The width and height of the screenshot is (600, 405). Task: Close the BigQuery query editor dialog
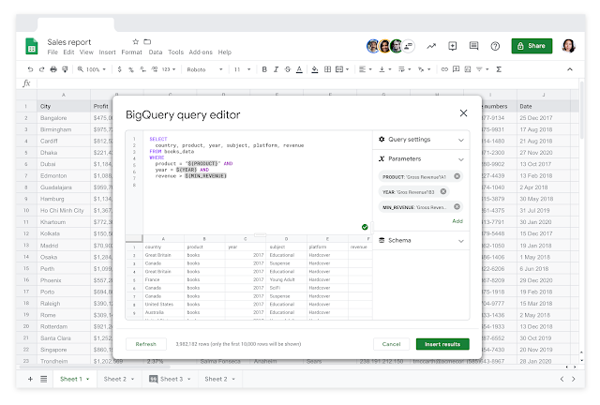tap(463, 113)
